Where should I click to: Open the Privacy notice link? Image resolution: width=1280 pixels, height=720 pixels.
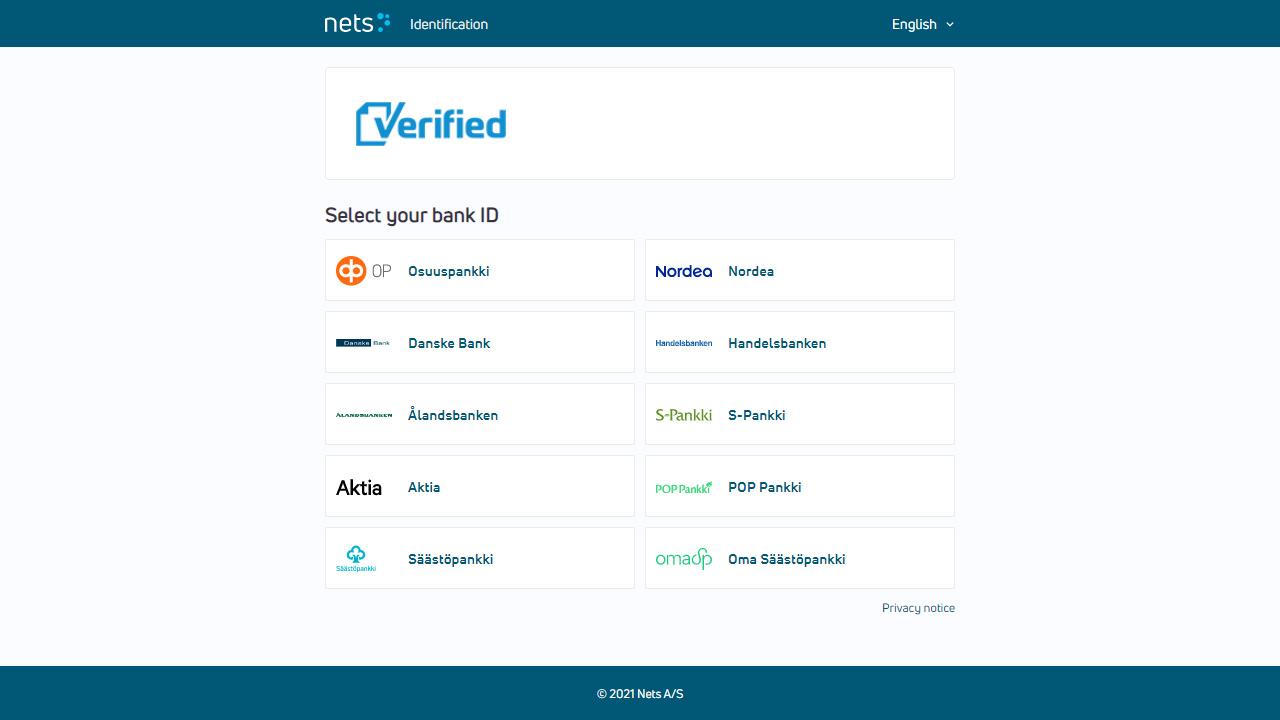918,608
